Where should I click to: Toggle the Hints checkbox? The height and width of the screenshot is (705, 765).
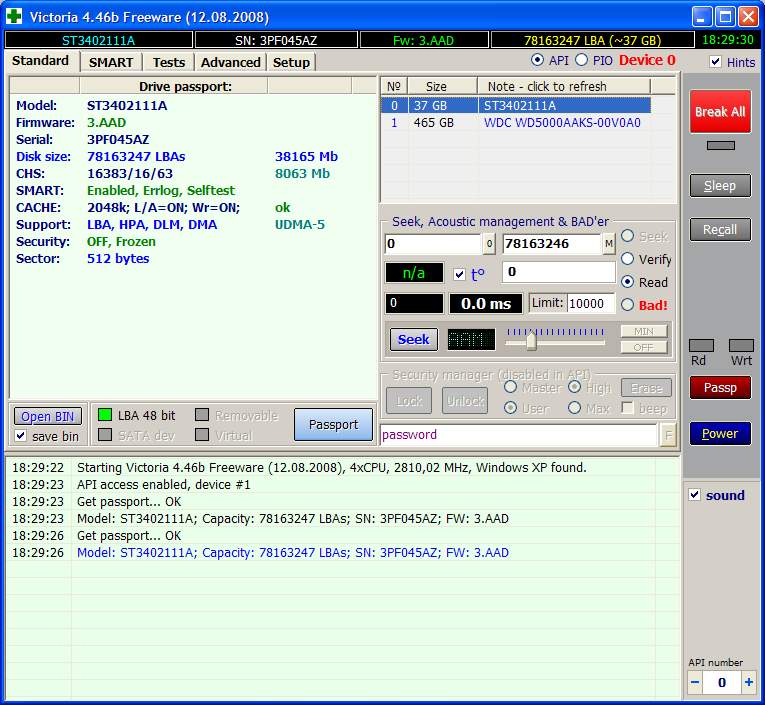tap(715, 62)
